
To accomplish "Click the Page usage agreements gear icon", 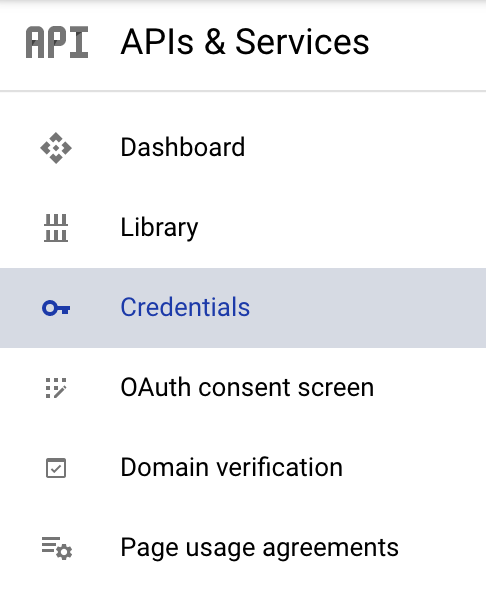I will point(57,548).
